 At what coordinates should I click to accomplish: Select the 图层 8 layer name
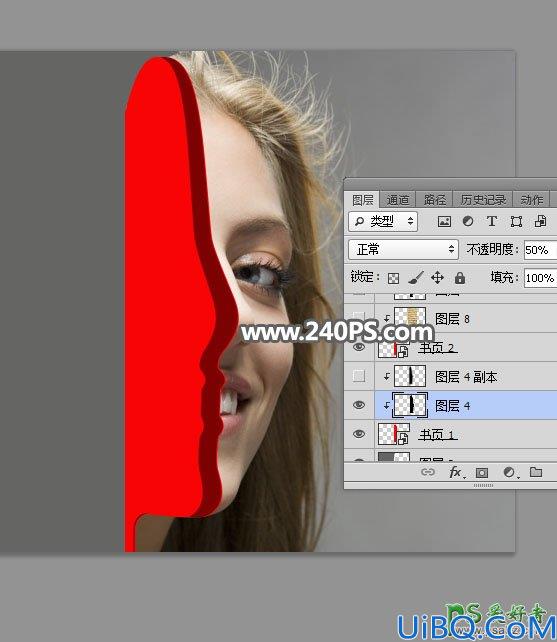coord(452,319)
